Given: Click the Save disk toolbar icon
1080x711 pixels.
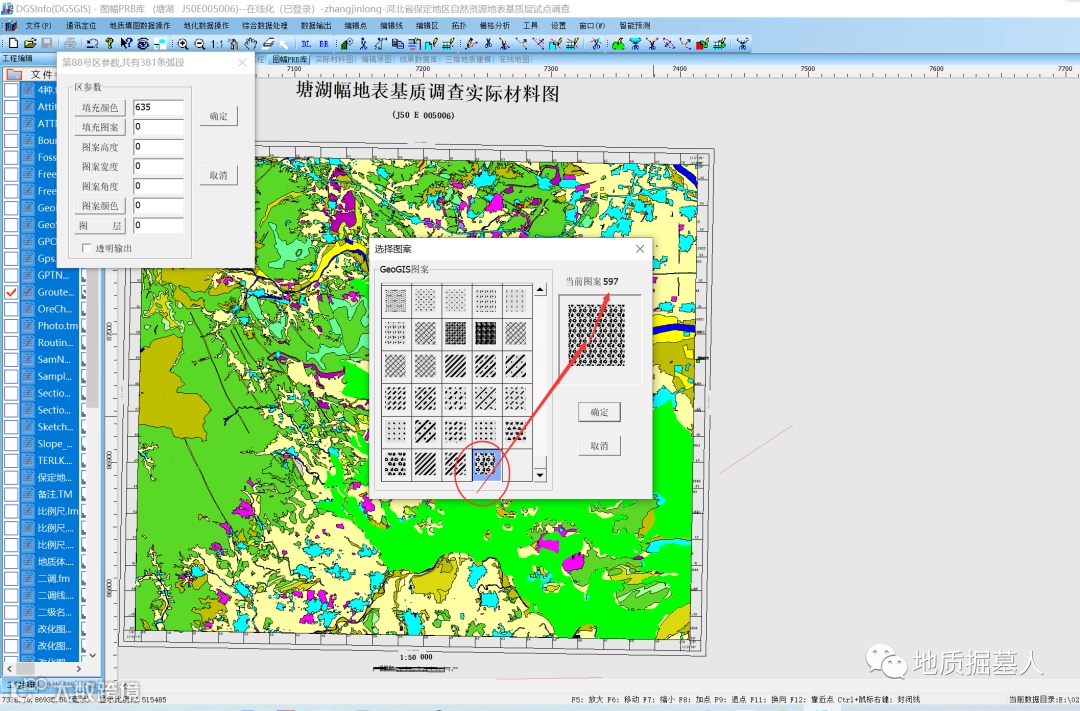Looking at the screenshot, I should 46,43.
